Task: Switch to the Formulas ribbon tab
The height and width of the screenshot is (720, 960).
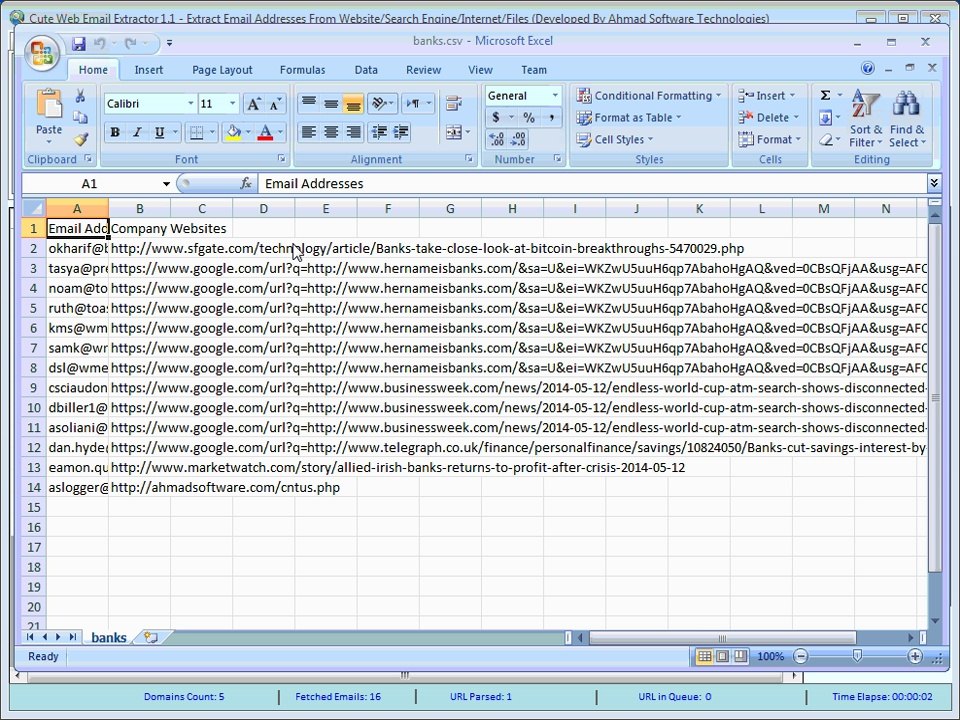Action: pos(302,70)
